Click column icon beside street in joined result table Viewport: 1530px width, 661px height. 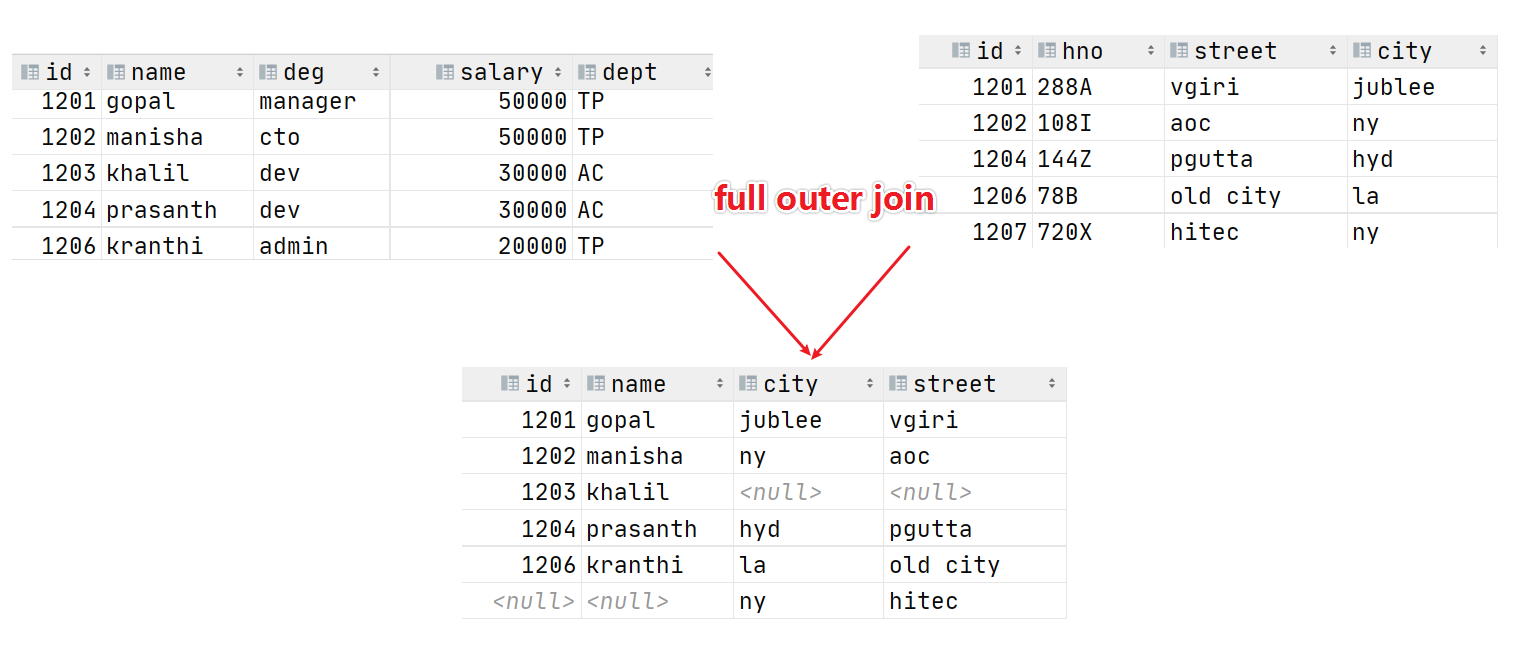pyautogui.click(x=898, y=383)
